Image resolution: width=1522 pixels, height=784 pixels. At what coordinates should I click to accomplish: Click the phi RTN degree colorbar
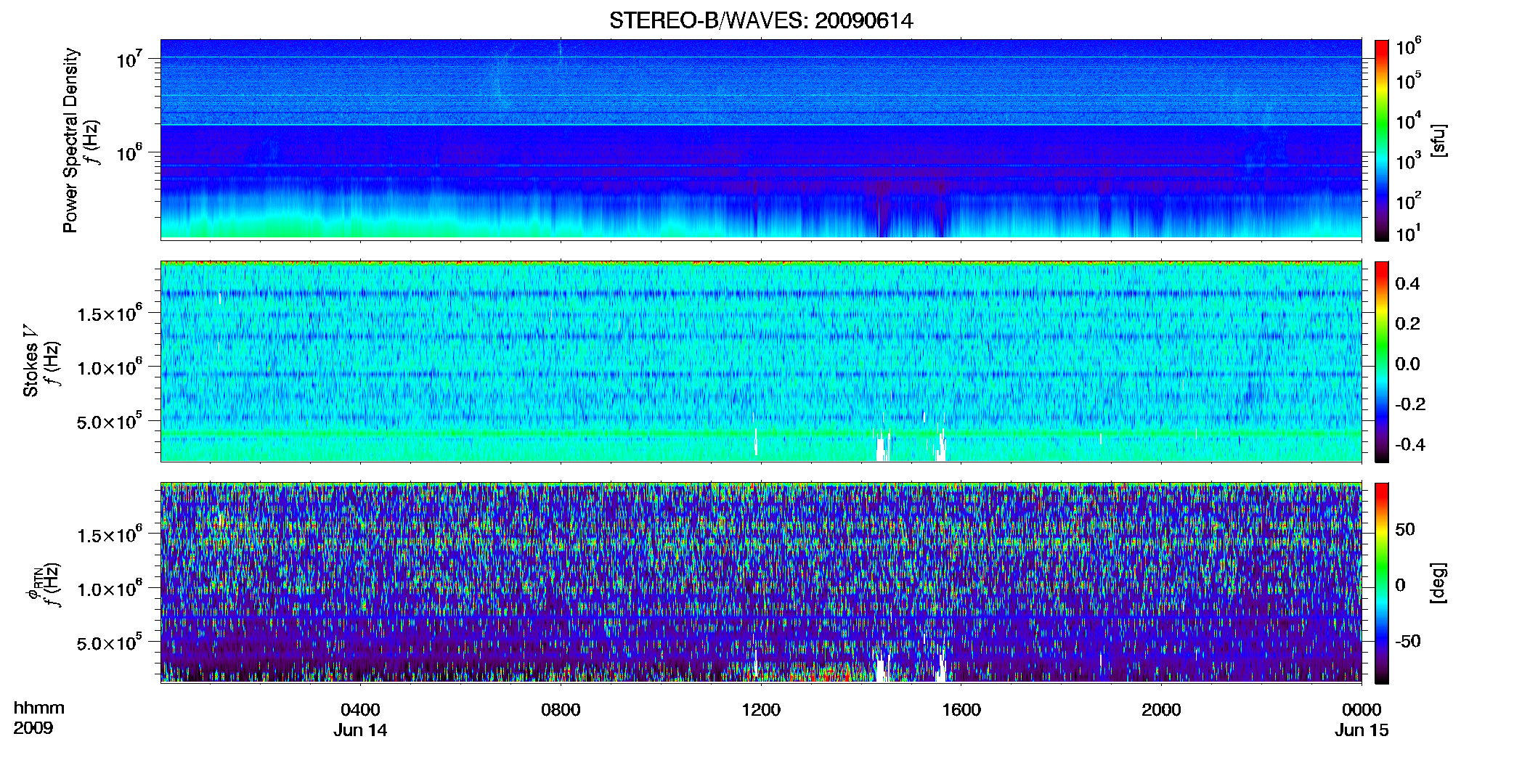(1382, 583)
